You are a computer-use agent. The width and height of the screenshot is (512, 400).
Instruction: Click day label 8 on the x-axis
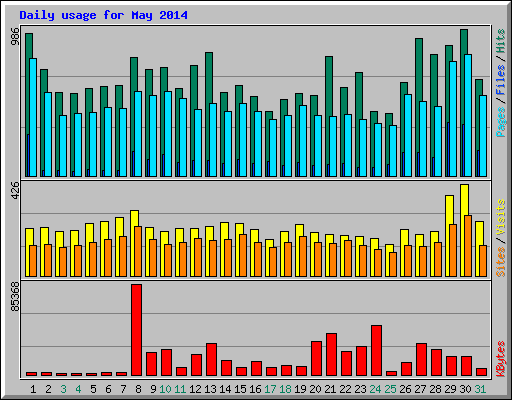[x=138, y=389]
